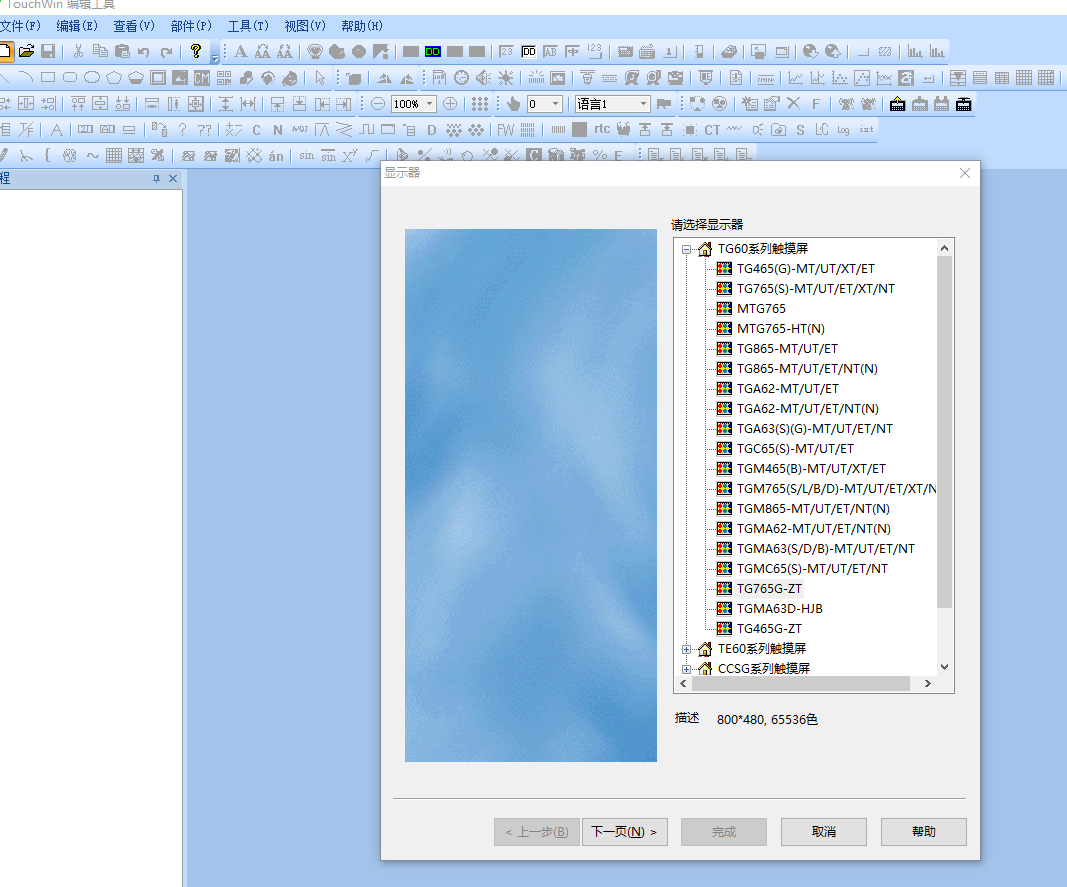Viewport: 1067px width, 887px height.
Task: Click the display list vertical scrollbar up arrow
Action: click(944, 248)
